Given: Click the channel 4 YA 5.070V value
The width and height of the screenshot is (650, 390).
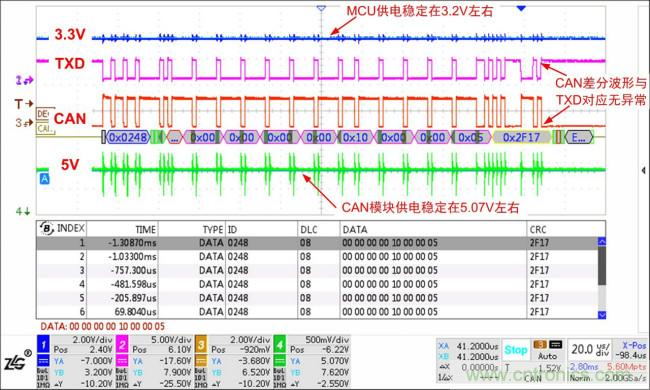Looking at the screenshot, I should tap(335, 361).
